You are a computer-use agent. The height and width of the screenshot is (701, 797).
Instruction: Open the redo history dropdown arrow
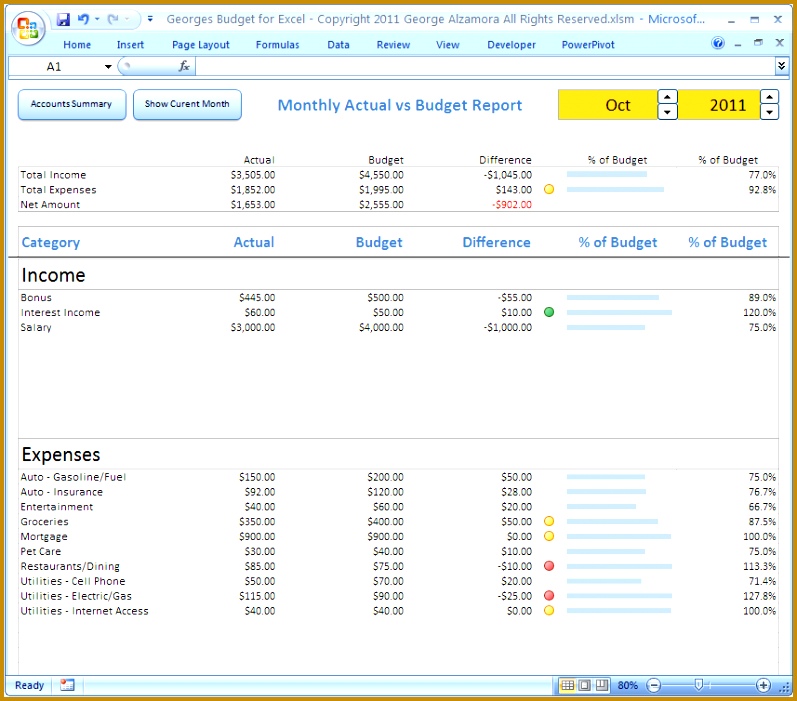click(127, 19)
